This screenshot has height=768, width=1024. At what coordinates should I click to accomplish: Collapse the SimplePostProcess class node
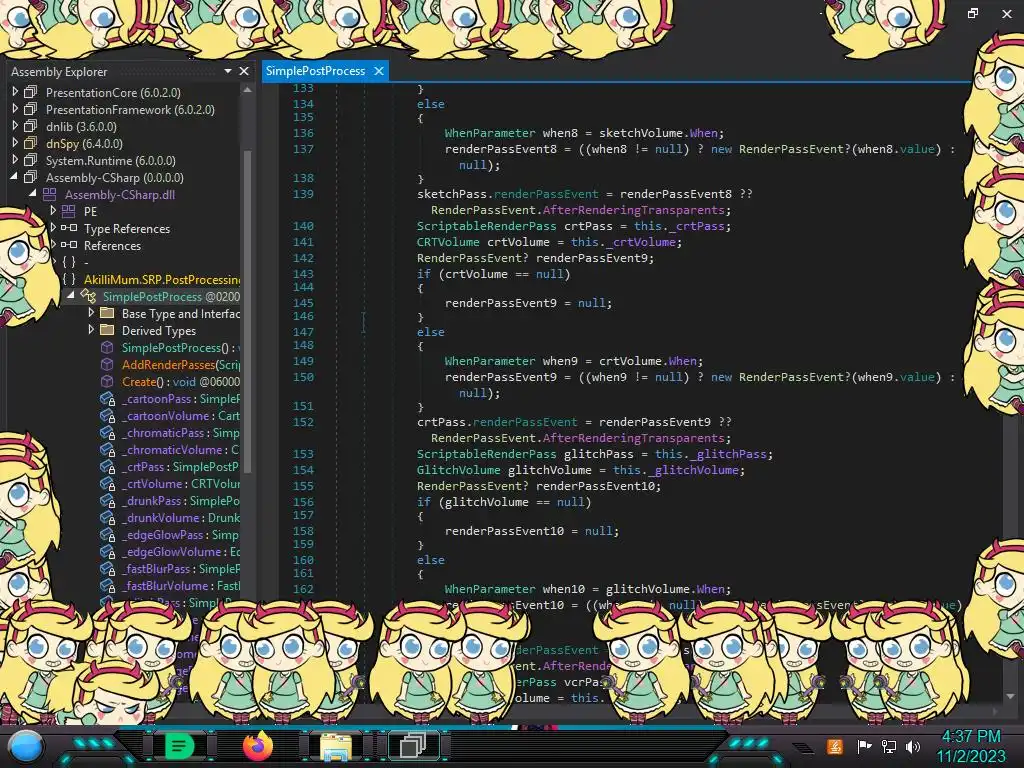(71, 296)
